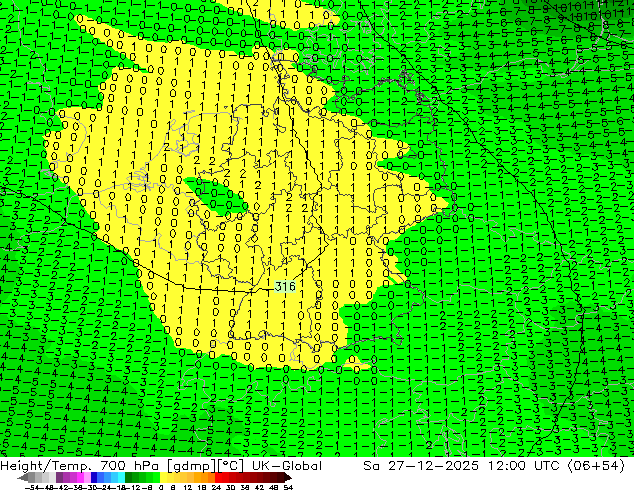Screen dimensions: 634x490
Task: Click the 24 legend scale value
Action: (217, 487)
